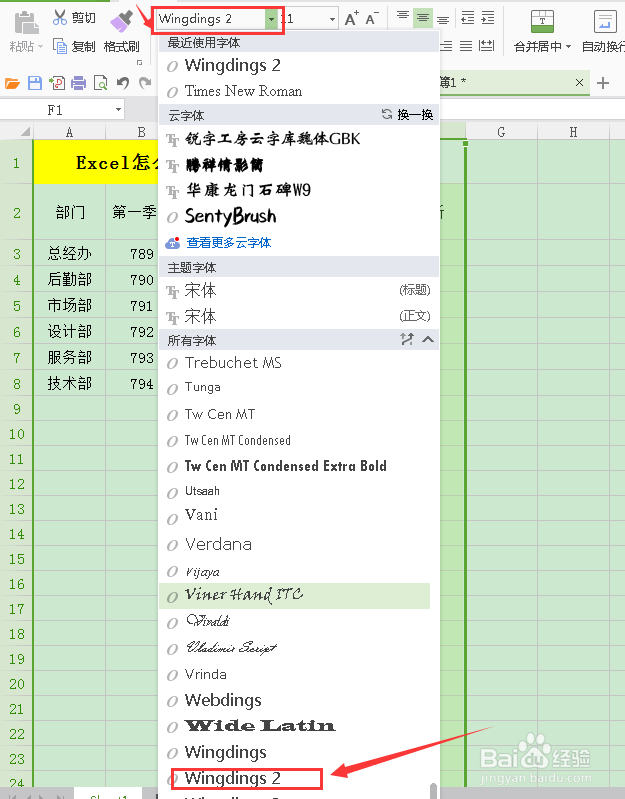Click the distributed alignment icon
625x799 pixels.
(487, 46)
